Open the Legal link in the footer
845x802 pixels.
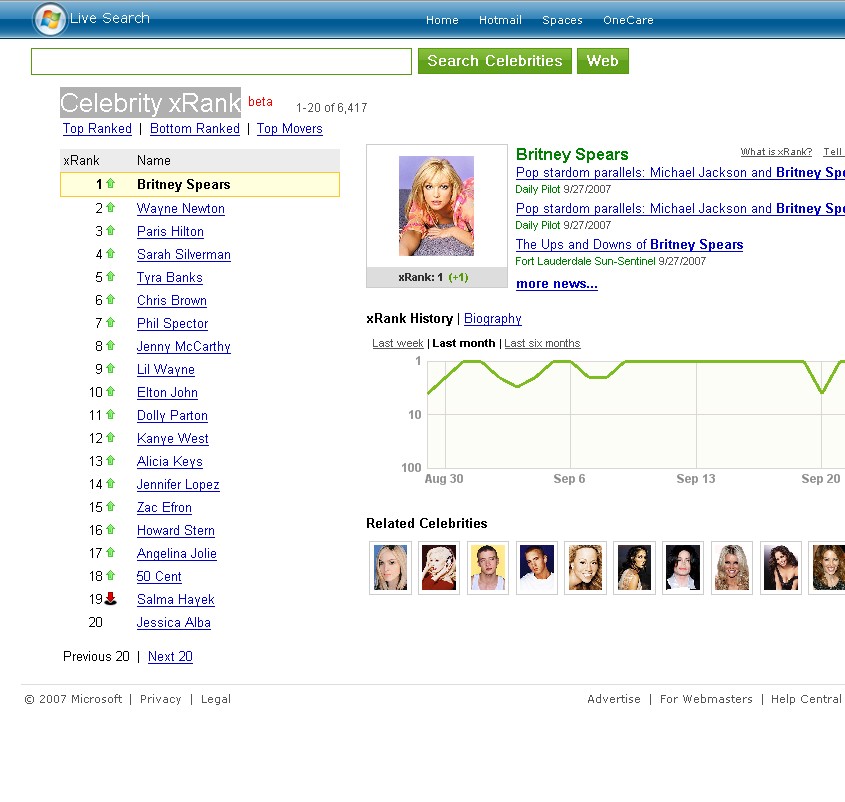point(216,699)
